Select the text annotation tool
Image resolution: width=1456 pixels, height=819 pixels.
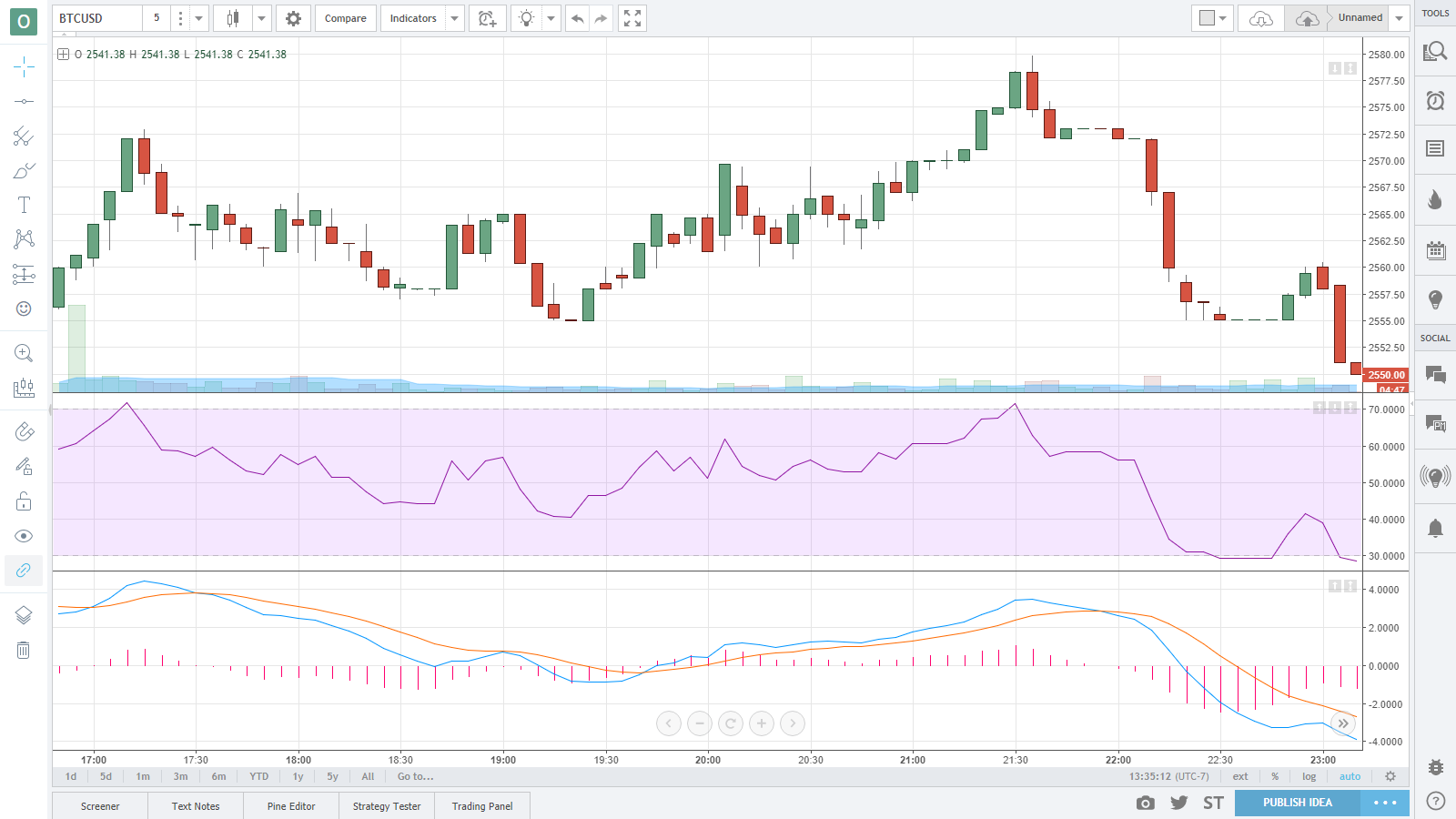coord(24,205)
